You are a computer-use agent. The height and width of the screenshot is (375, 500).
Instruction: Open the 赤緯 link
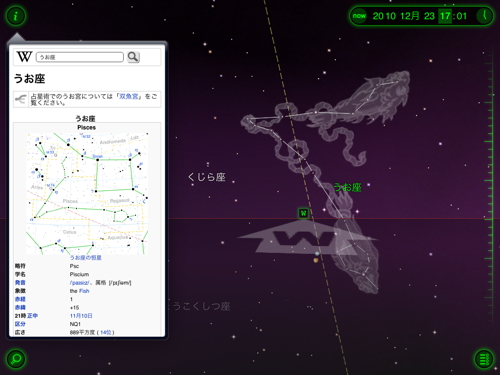20,308
